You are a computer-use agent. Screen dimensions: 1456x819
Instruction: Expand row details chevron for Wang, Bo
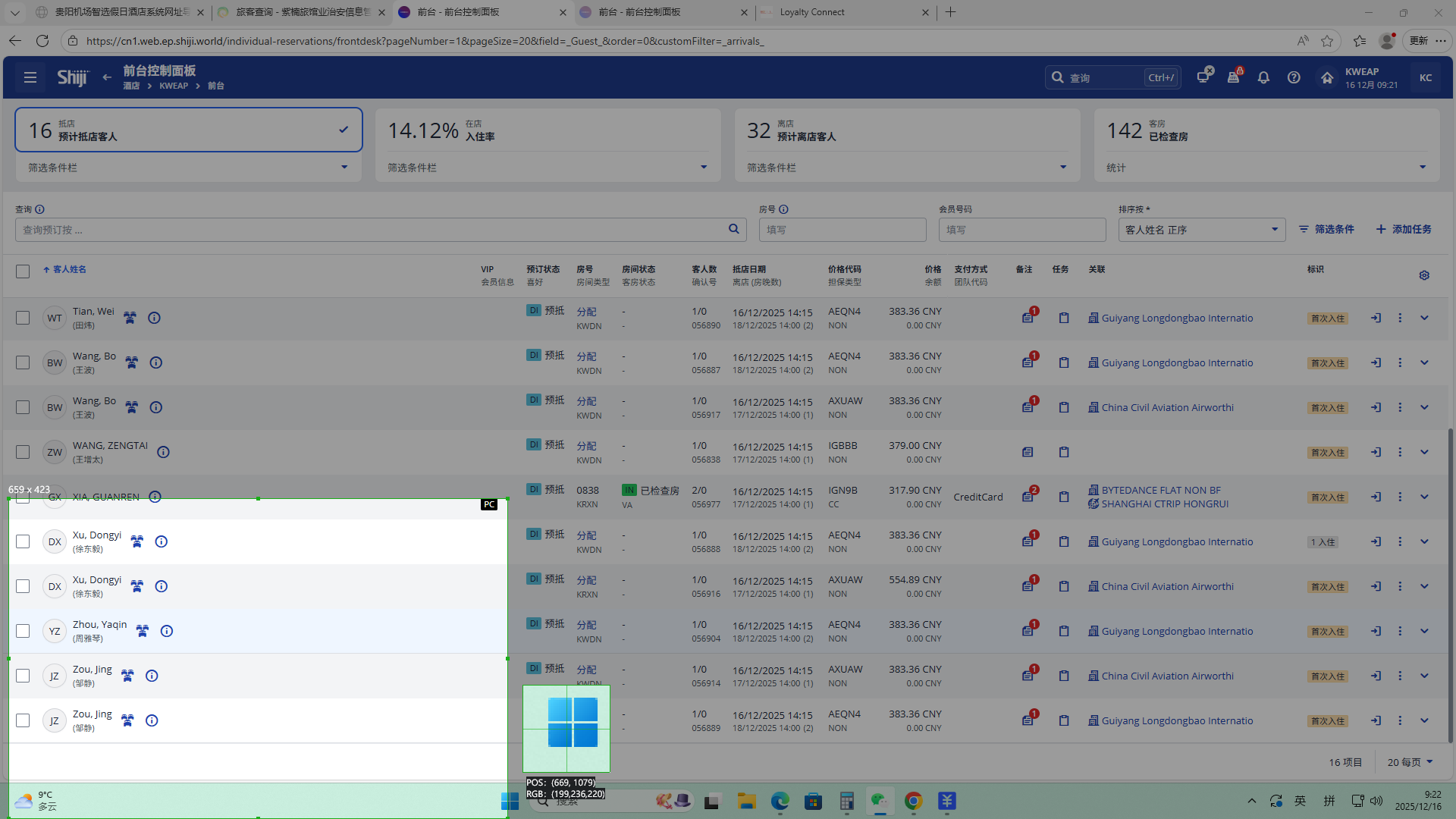point(1424,362)
